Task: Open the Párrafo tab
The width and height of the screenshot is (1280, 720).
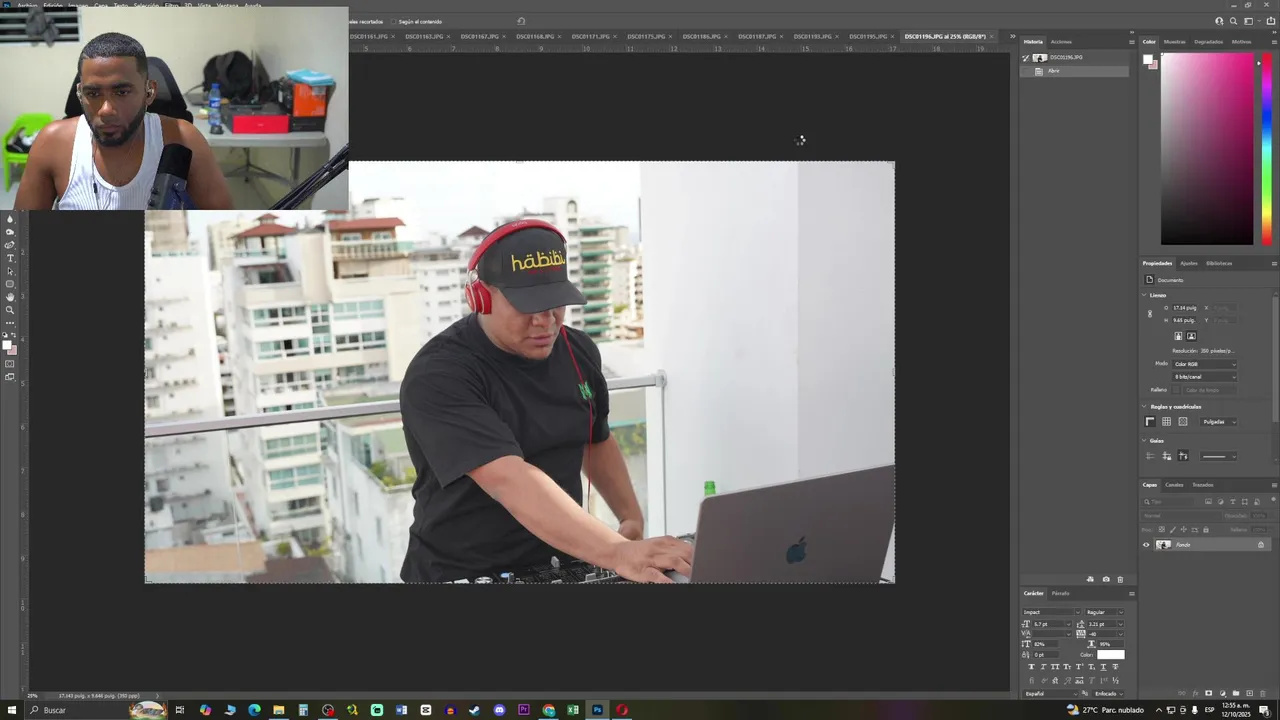Action: (x=1060, y=593)
